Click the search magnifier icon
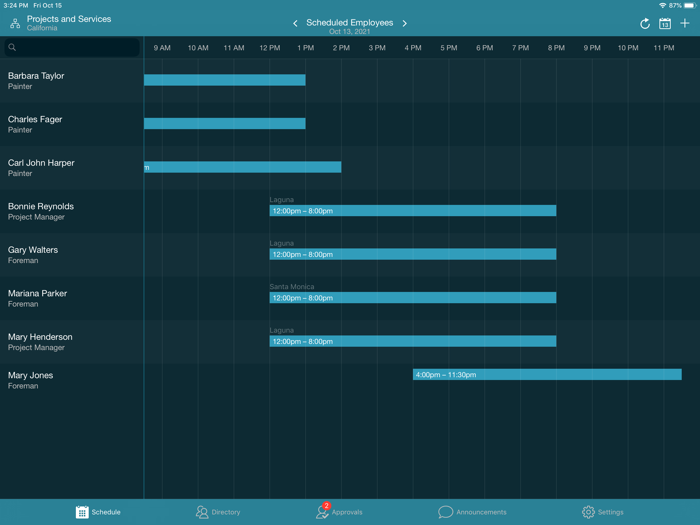Screen dimensions: 700x525 [12, 47]
